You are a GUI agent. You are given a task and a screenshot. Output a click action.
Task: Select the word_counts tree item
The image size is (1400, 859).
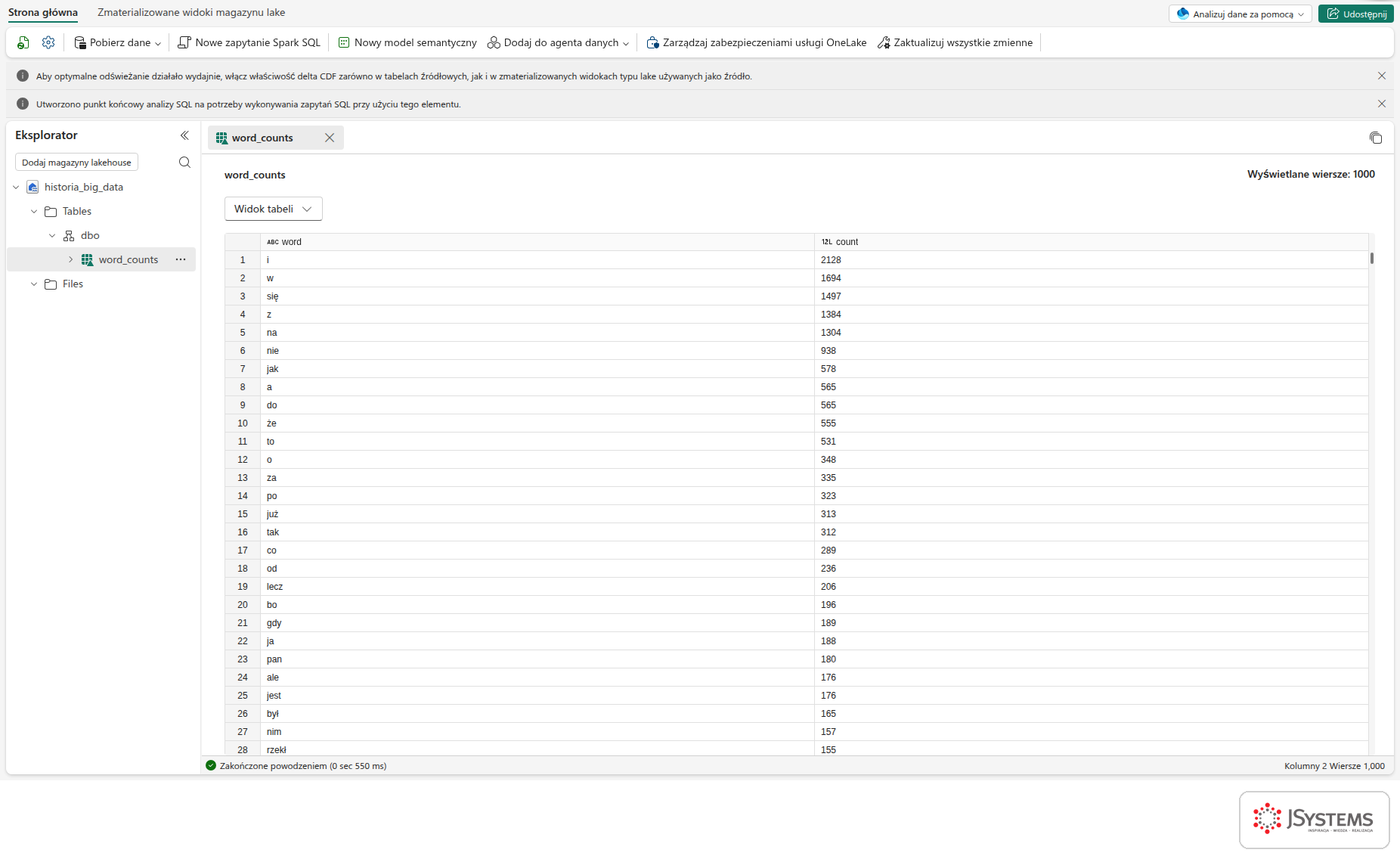point(101,259)
